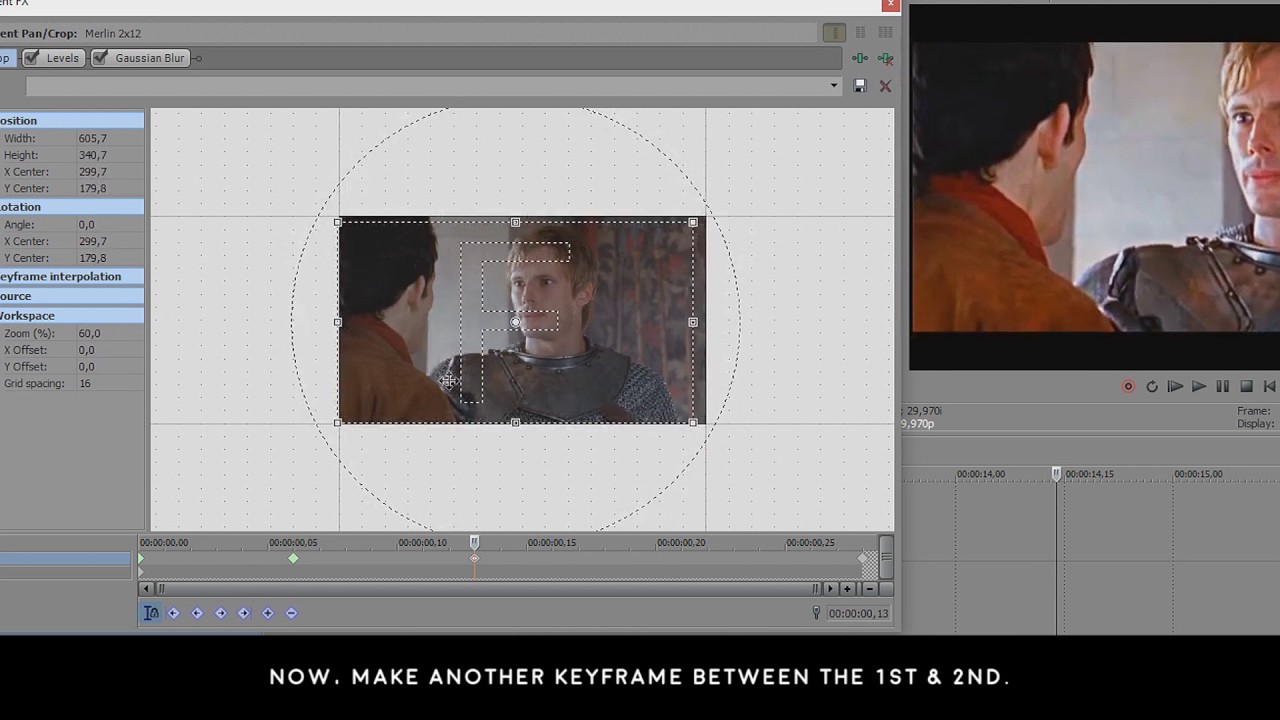This screenshot has height=720, width=1280.
Task: Edit Position X Center value
Action: (x=108, y=172)
